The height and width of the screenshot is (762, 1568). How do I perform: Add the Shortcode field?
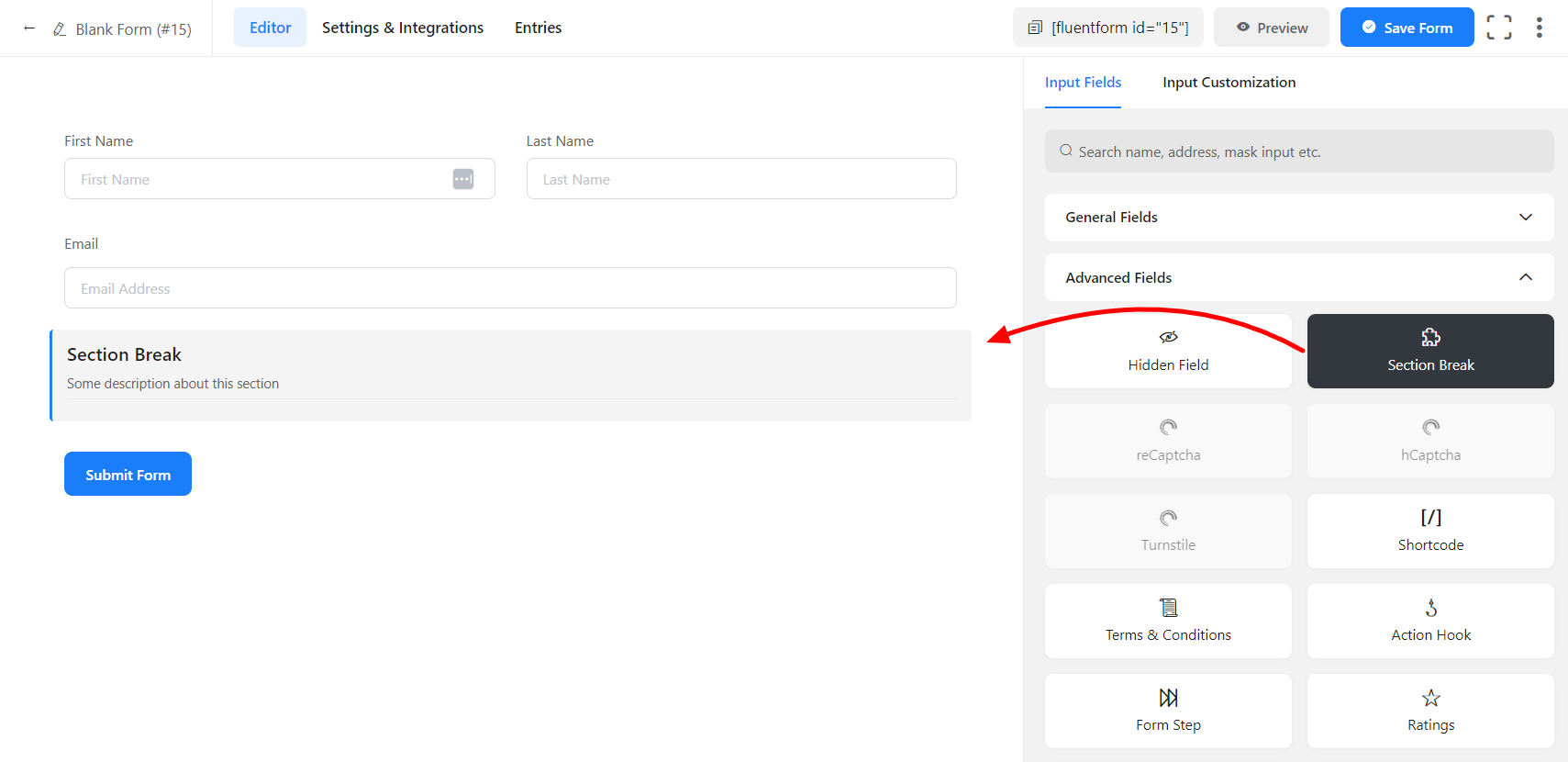click(x=1429, y=531)
